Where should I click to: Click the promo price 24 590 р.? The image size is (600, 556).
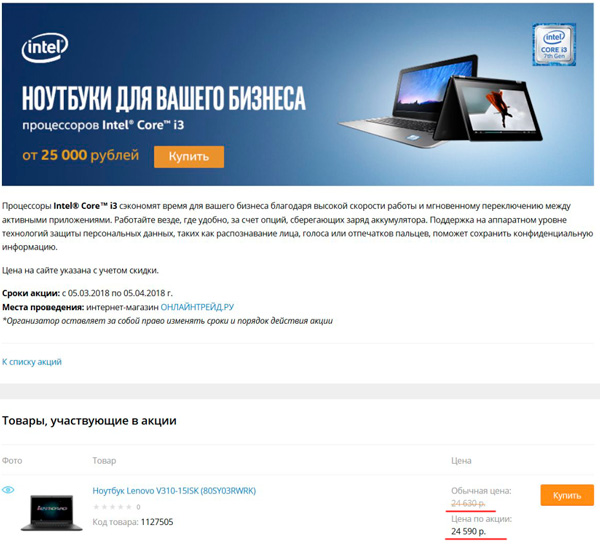click(468, 531)
